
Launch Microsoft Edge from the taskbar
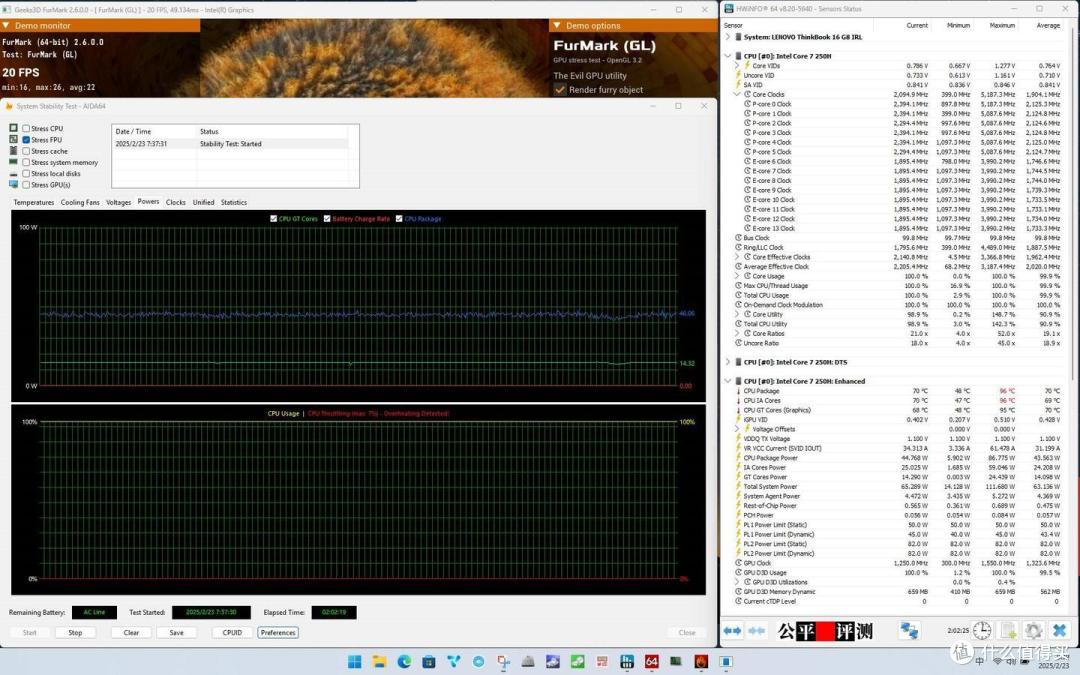404,662
